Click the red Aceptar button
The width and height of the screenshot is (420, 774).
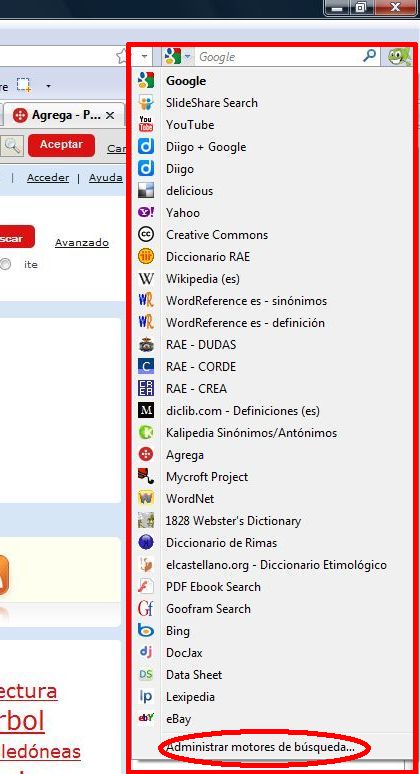61,145
